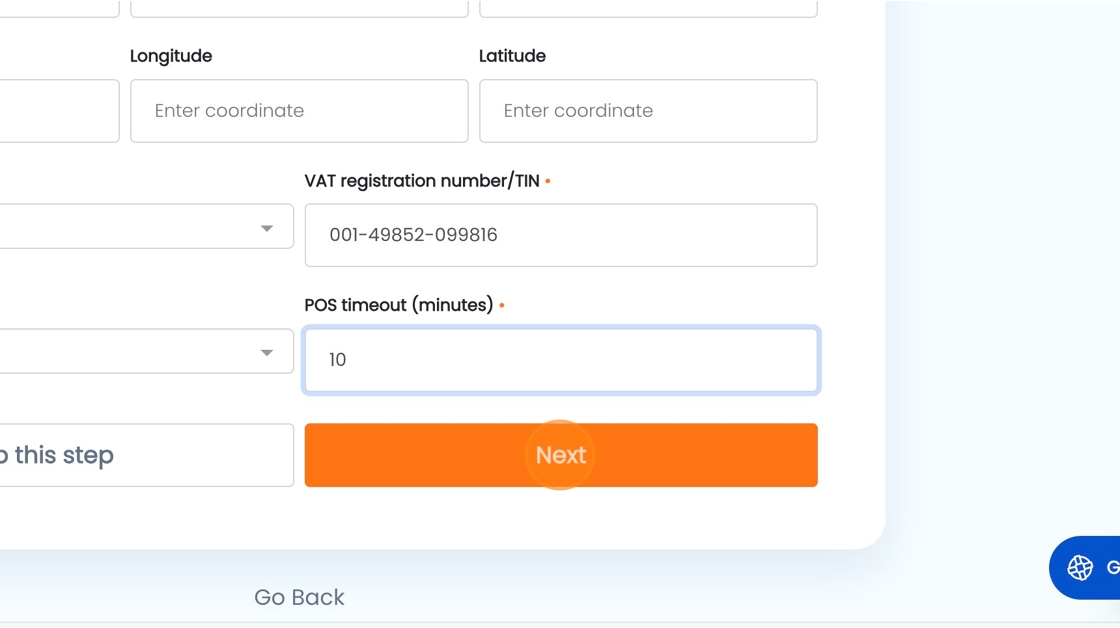
Task: Click the partially visible field above Latitude label
Action: tap(648, 9)
